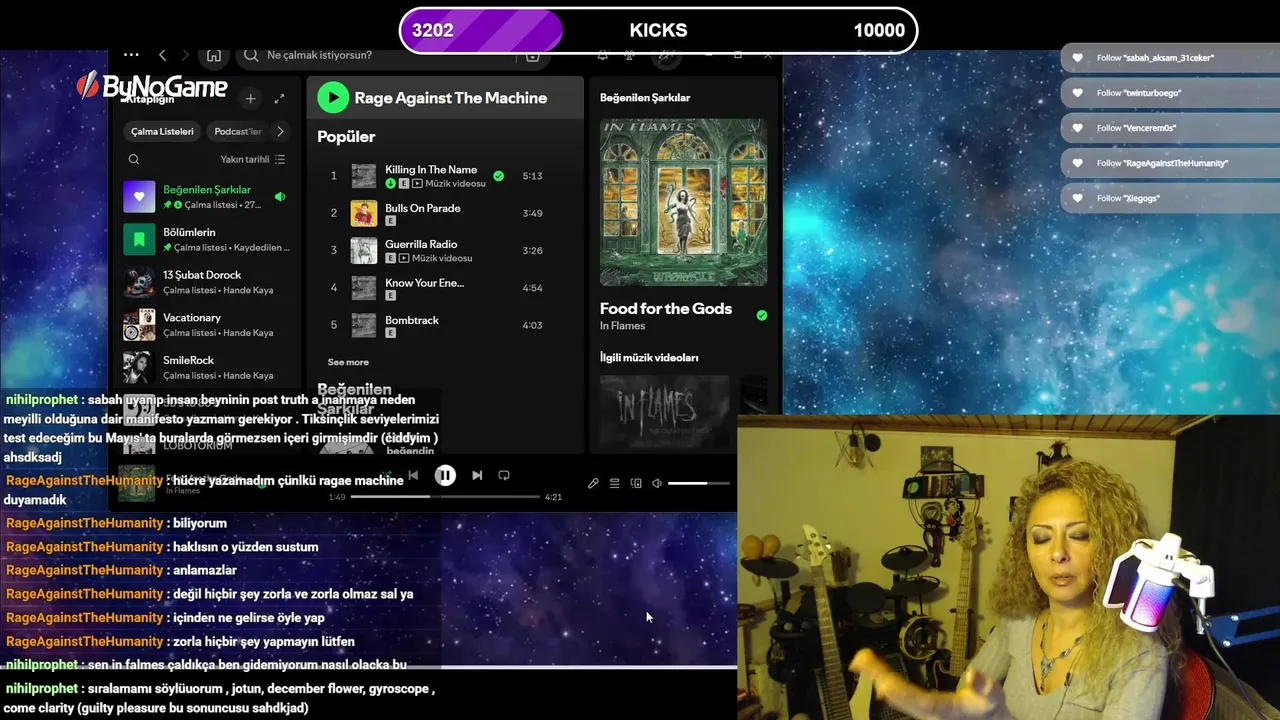
Task: Open the Vacationary playlist
Action: coord(205,325)
